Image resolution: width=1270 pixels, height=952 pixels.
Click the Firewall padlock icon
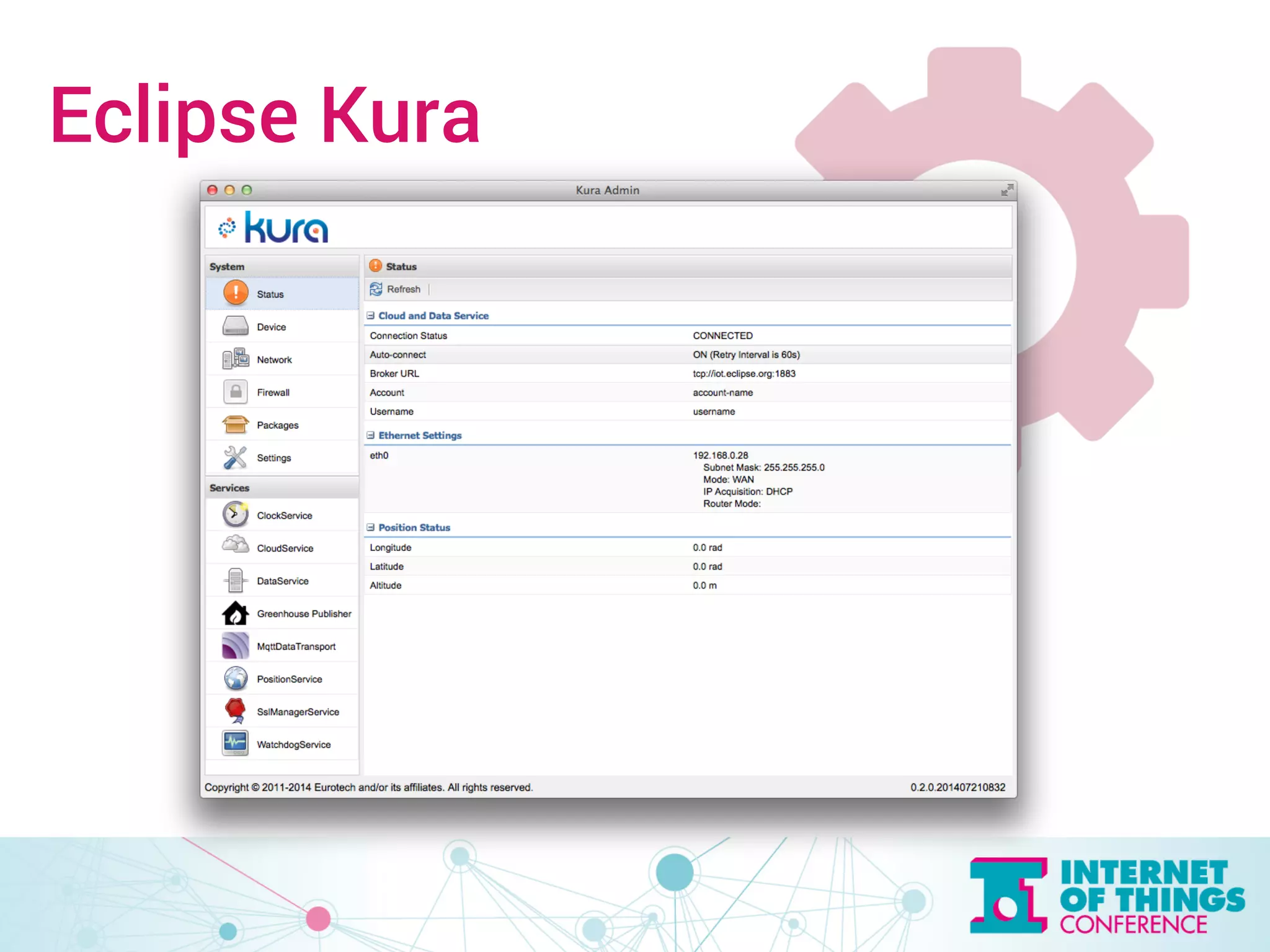pos(236,392)
